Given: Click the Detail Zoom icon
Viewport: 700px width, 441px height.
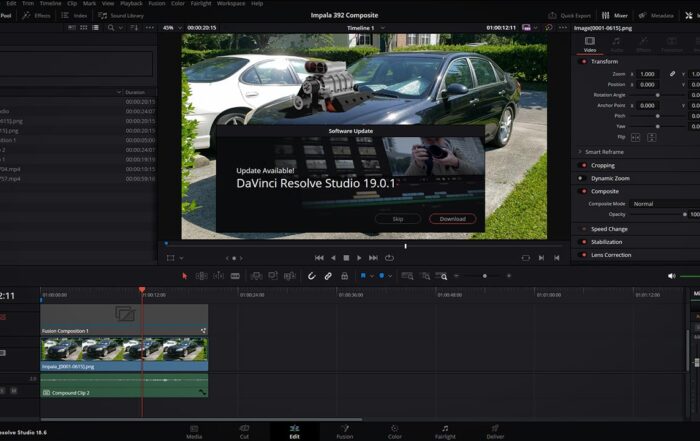Looking at the screenshot, I should point(426,276).
